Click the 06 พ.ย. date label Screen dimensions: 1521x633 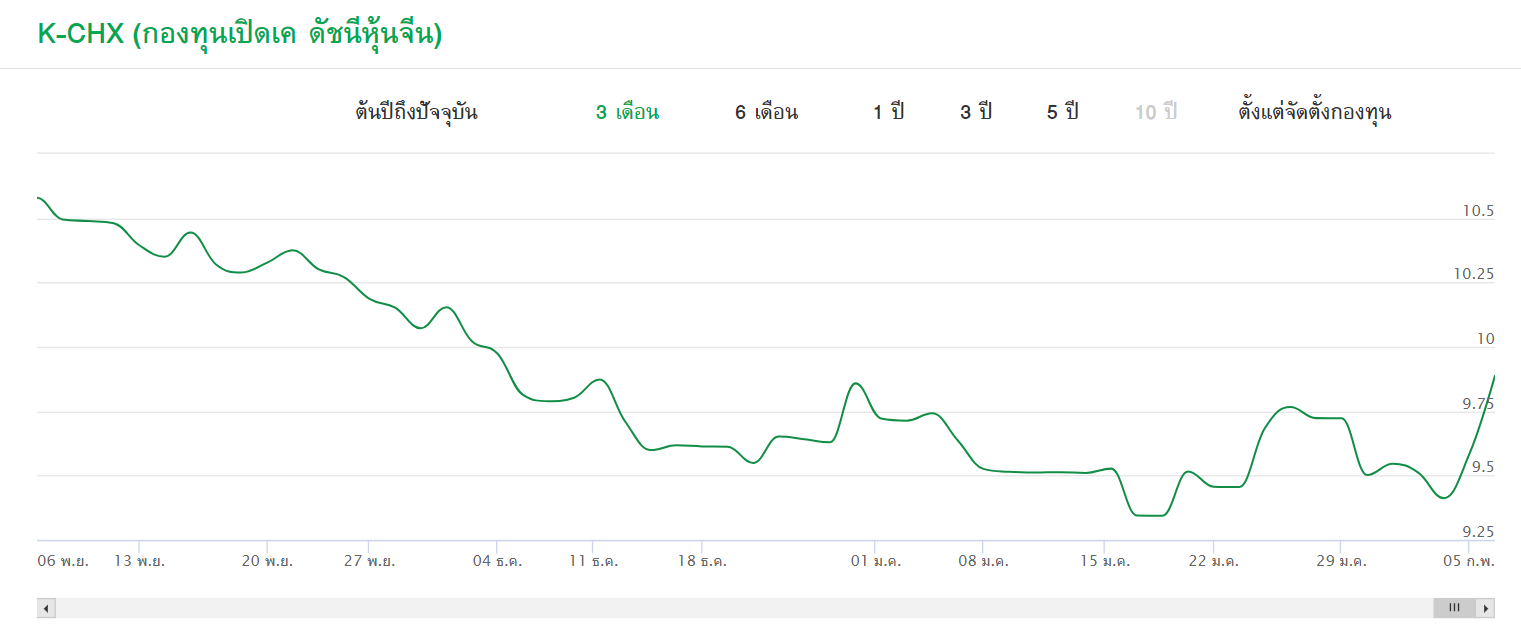[63, 562]
